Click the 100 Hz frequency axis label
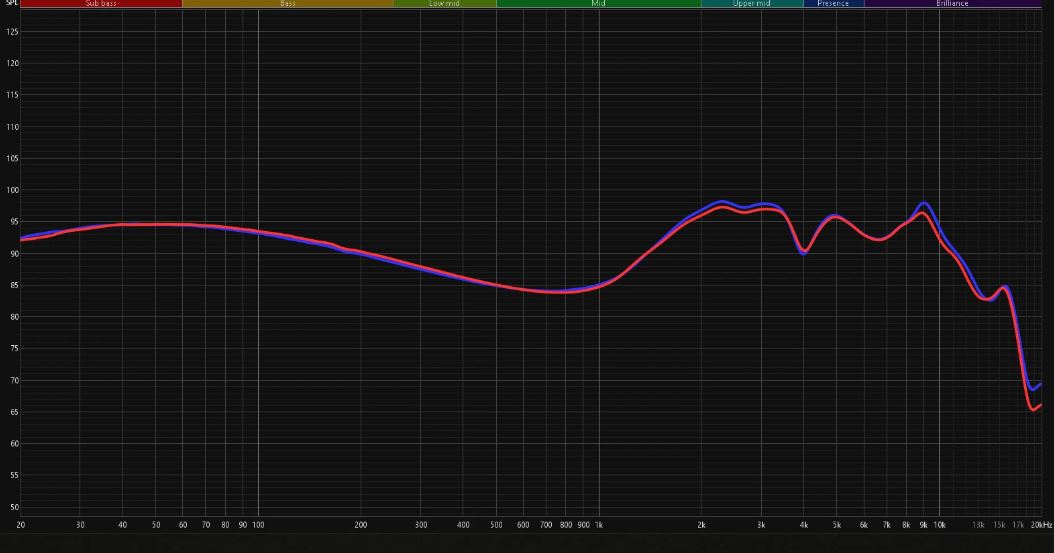The image size is (1054, 553). (x=258, y=524)
